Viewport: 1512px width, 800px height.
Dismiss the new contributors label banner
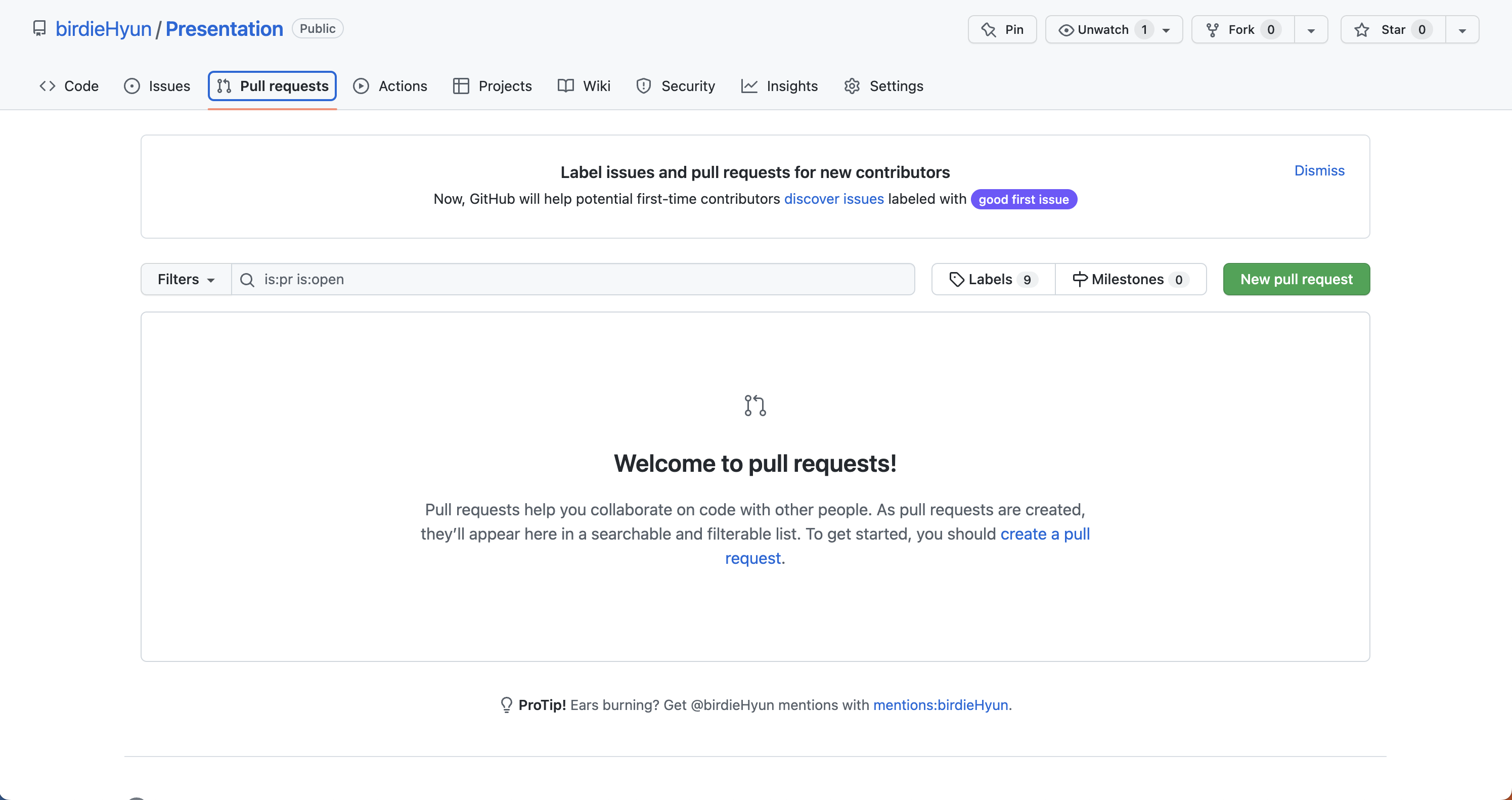(1319, 171)
